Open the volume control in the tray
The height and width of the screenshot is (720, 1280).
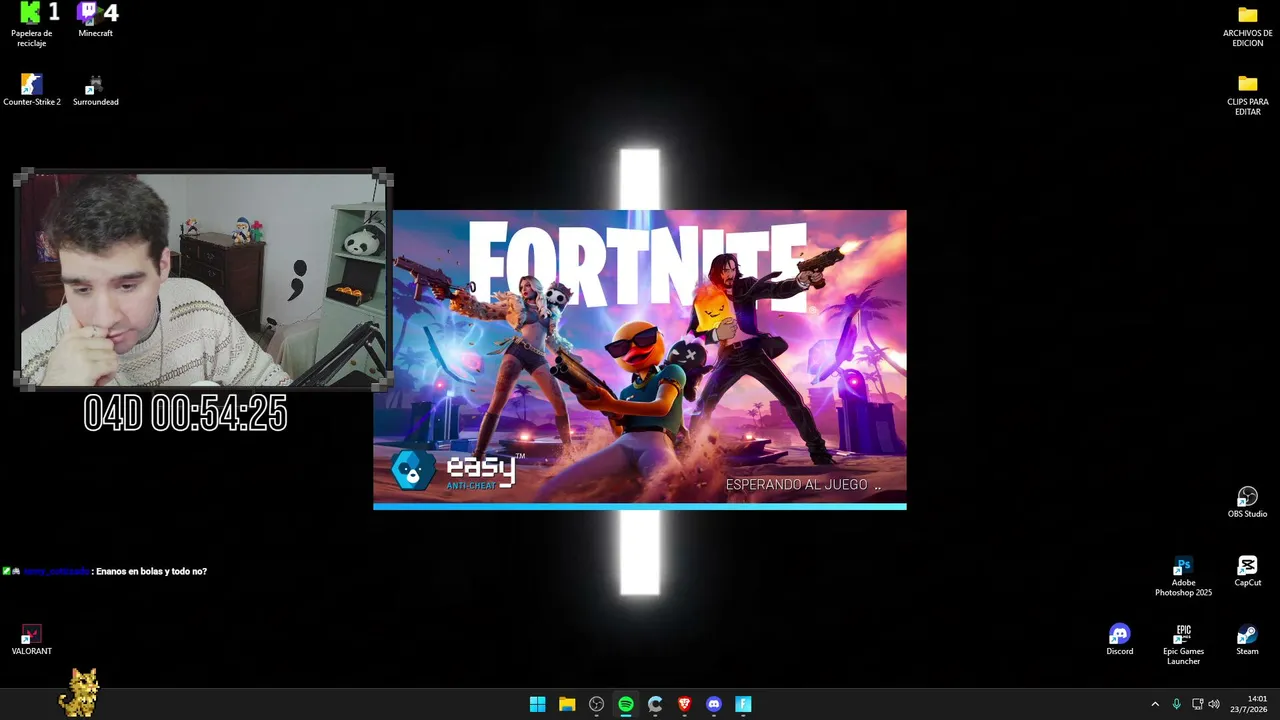point(1214,704)
